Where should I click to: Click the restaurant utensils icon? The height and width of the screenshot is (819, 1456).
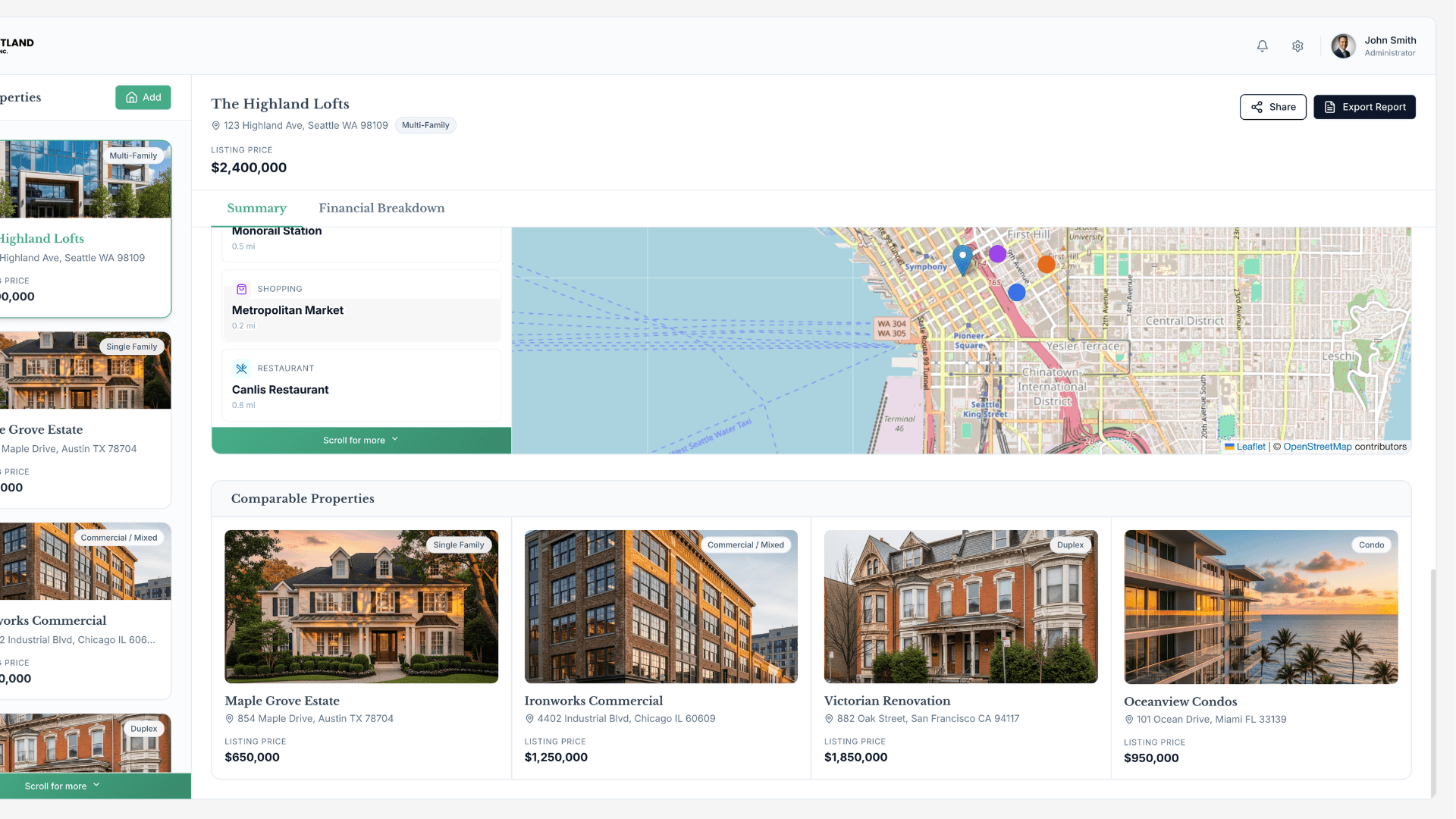tap(242, 369)
